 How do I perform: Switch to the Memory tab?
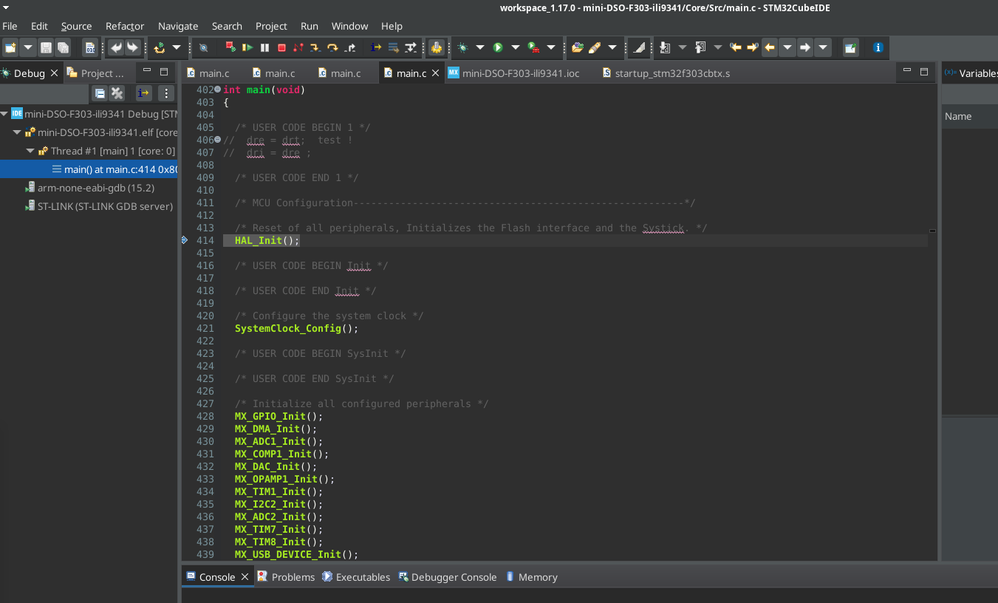coord(531,577)
